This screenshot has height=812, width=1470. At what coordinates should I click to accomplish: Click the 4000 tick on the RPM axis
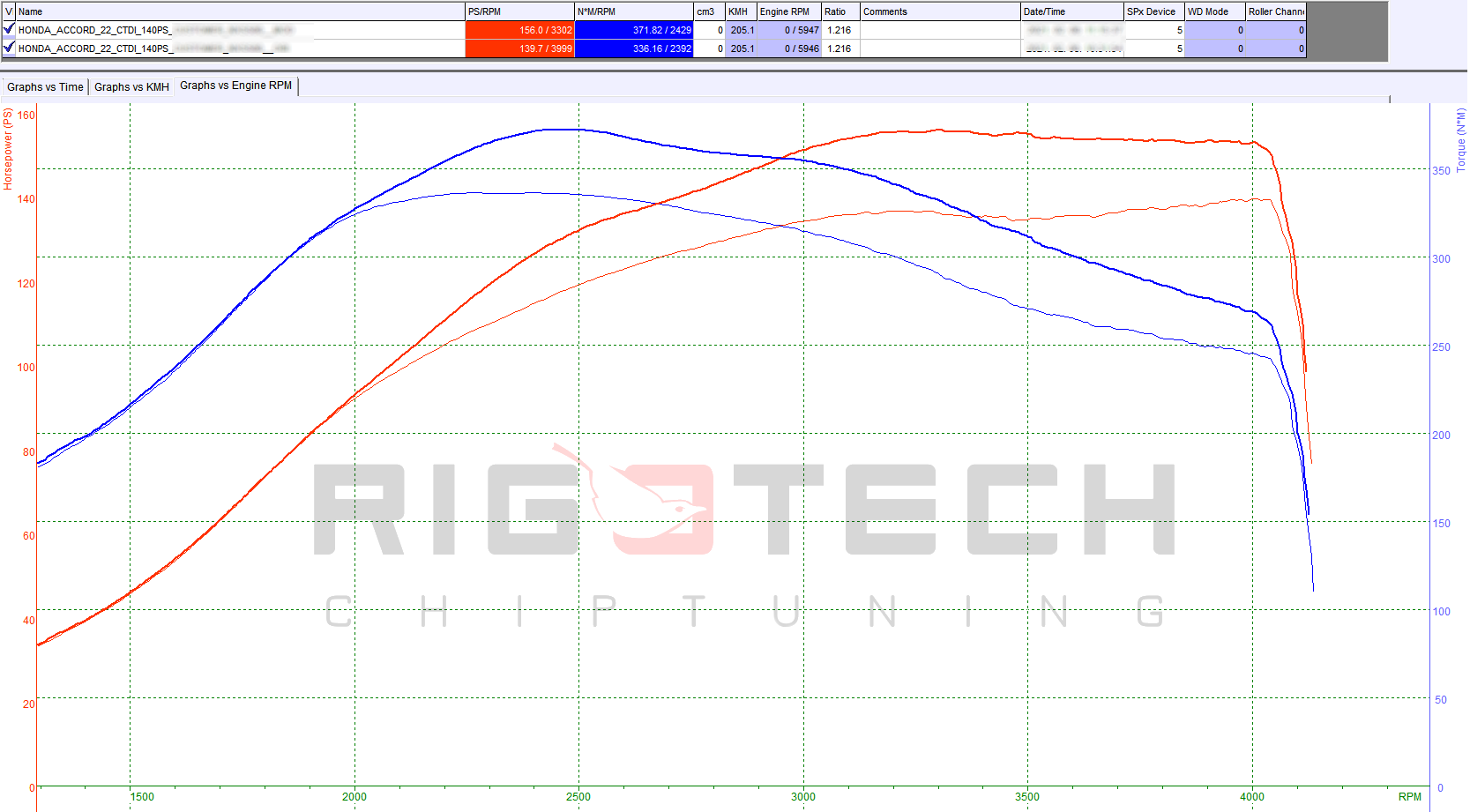click(1252, 797)
